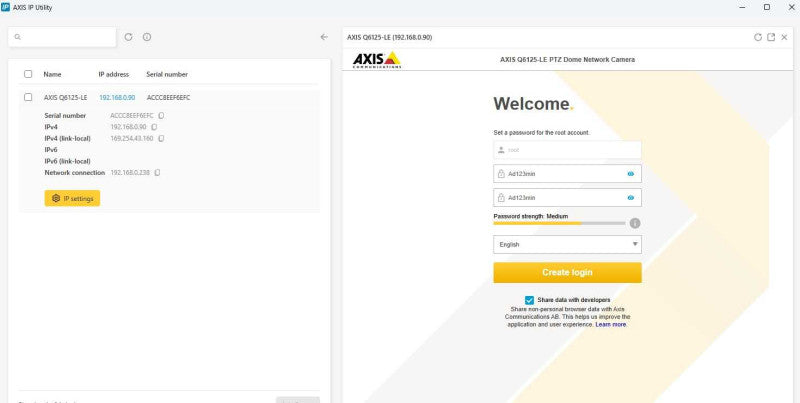Viewport: 800px width, 403px height.
Task: Click the IP settings button
Action: pyautogui.click(x=72, y=198)
